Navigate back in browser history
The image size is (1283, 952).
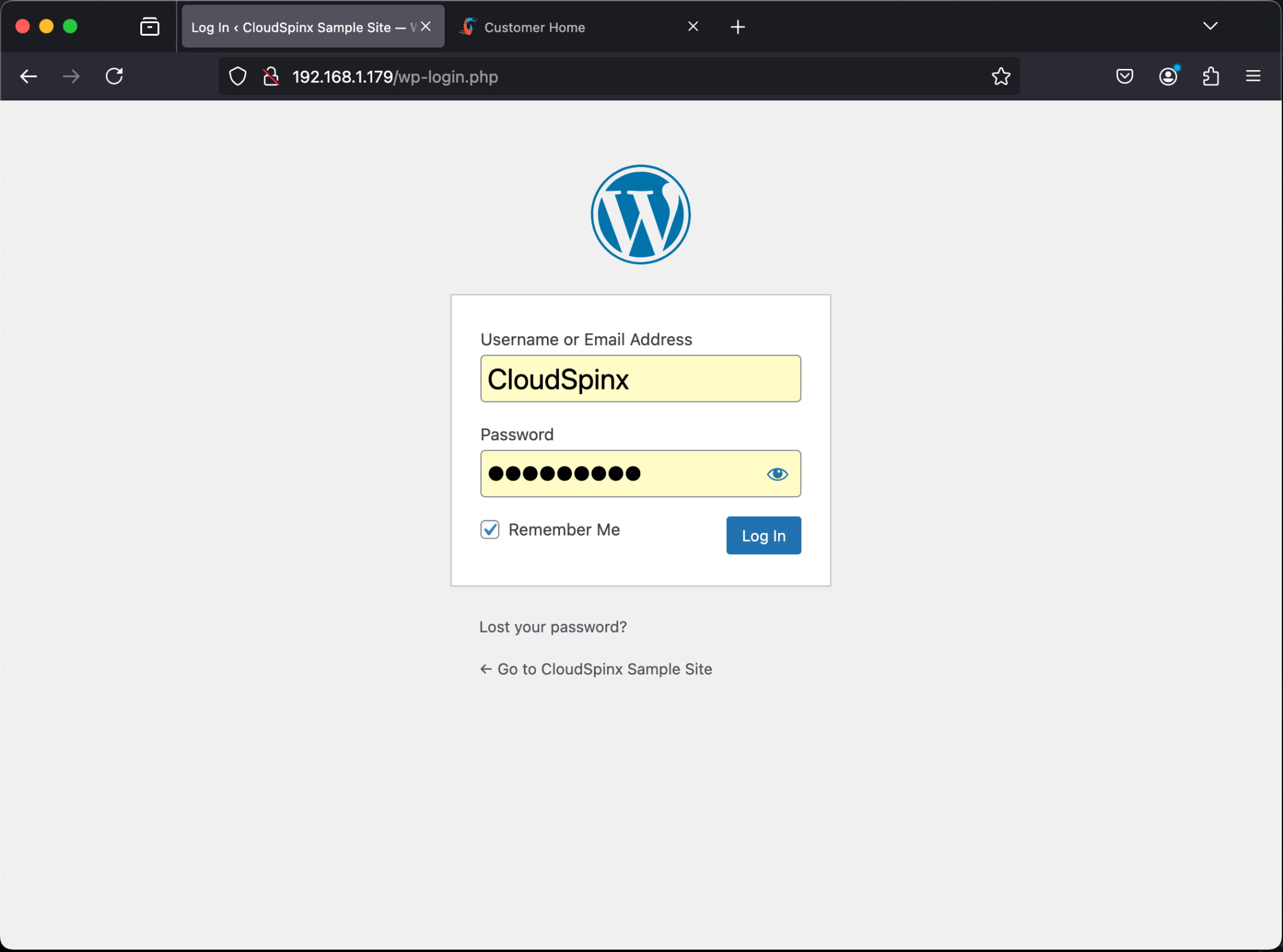pos(29,76)
